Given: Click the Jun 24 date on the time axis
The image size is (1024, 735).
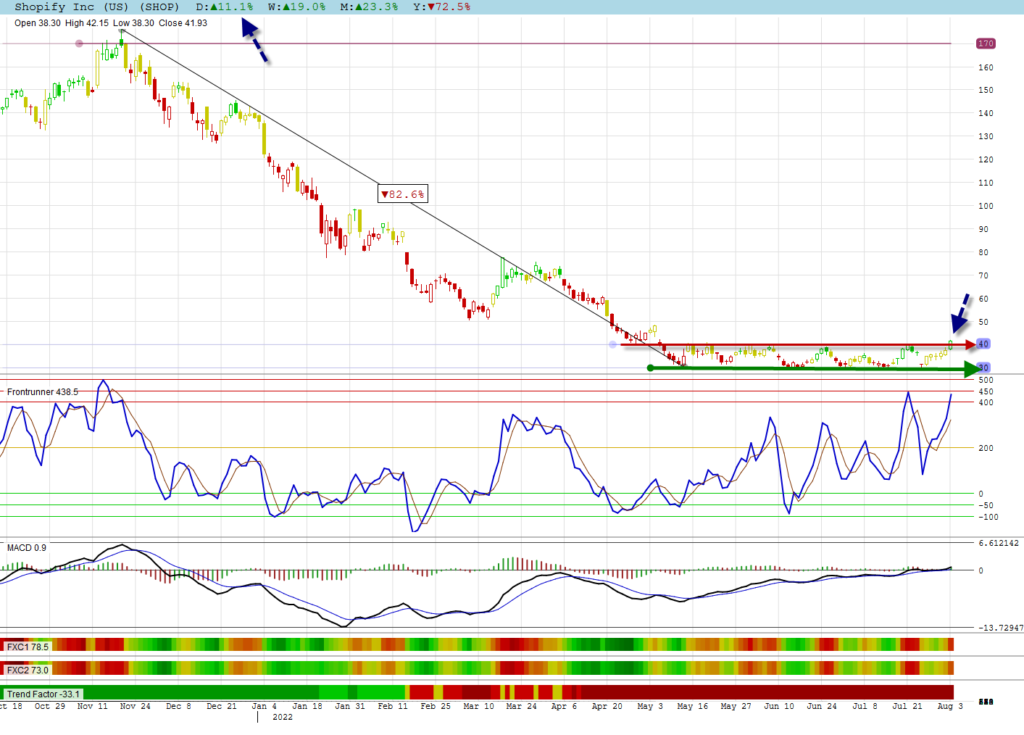Looking at the screenshot, I should pyautogui.click(x=822, y=706).
